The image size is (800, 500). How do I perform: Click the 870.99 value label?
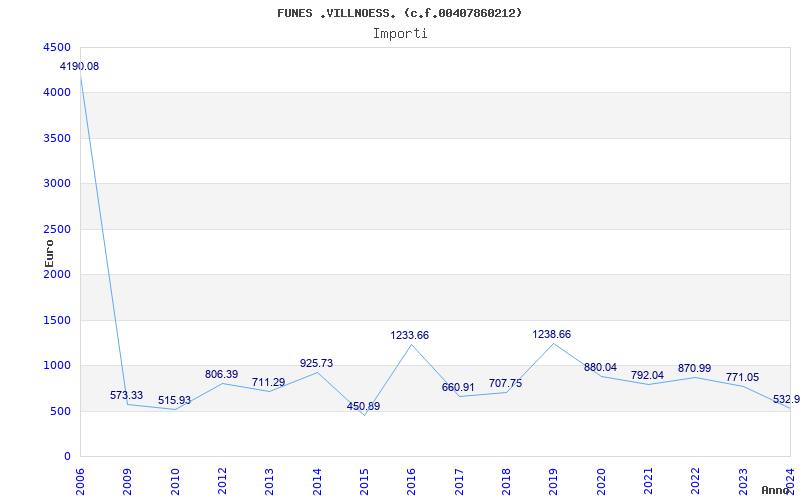(x=695, y=368)
